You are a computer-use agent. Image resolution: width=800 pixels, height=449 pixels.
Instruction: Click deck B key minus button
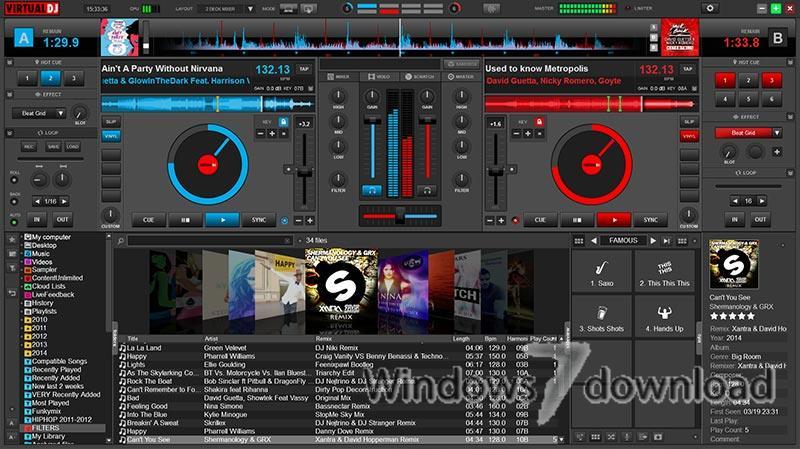516,134
